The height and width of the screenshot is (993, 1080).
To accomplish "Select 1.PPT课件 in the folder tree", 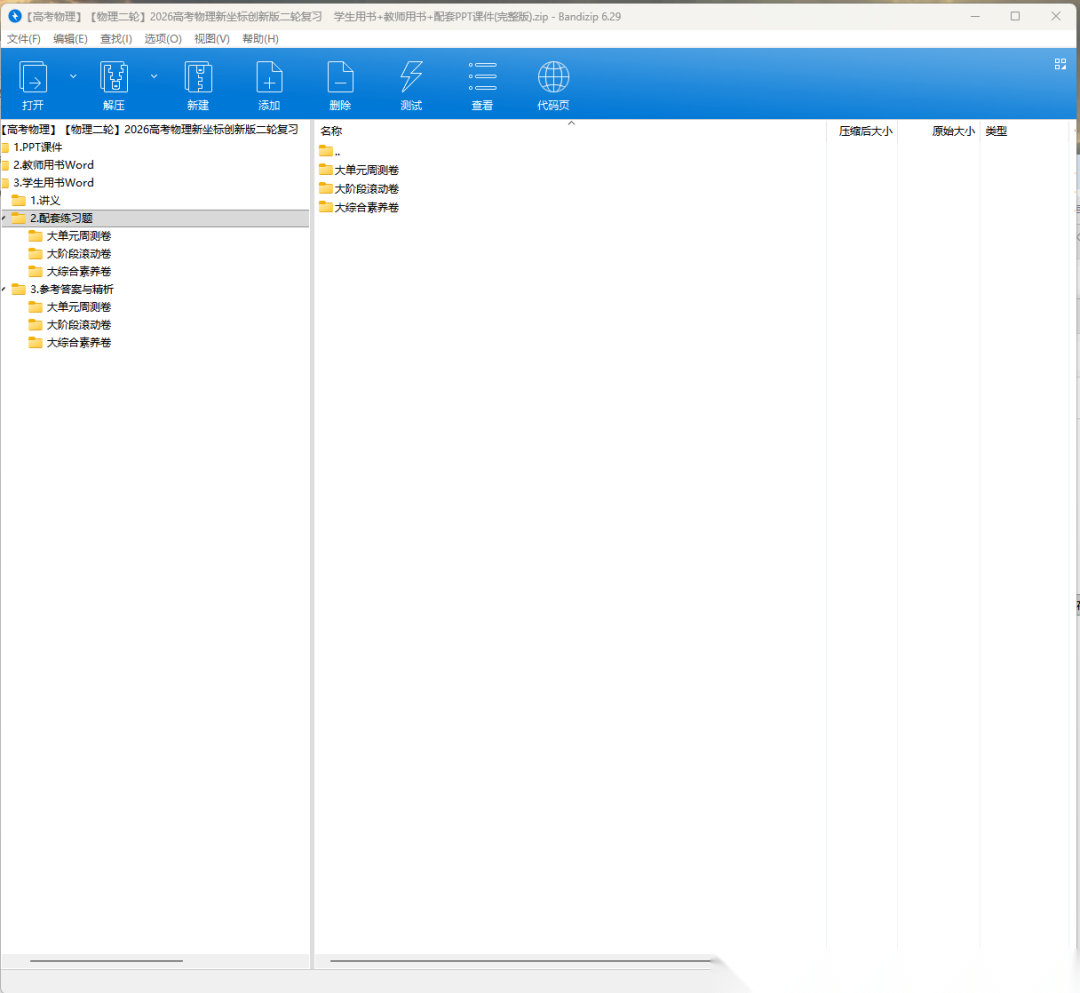I will click(x=37, y=147).
